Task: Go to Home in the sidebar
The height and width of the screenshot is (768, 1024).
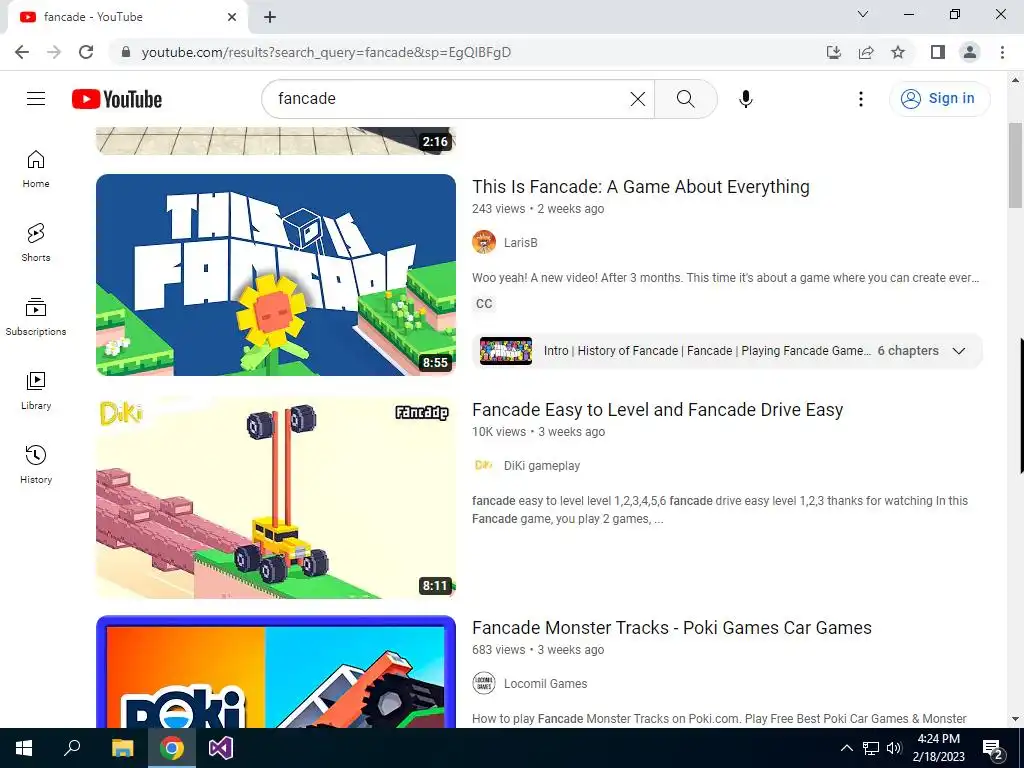Action: (36, 169)
